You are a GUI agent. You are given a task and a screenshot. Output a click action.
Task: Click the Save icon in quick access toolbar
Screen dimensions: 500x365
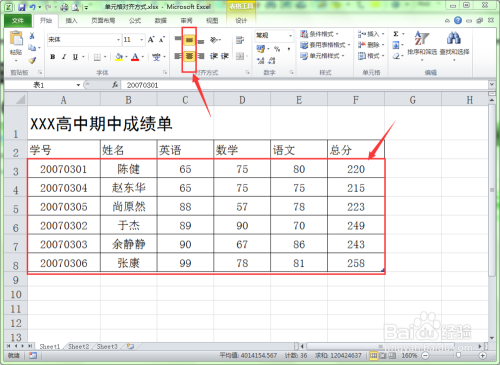pyautogui.click(x=22, y=7)
